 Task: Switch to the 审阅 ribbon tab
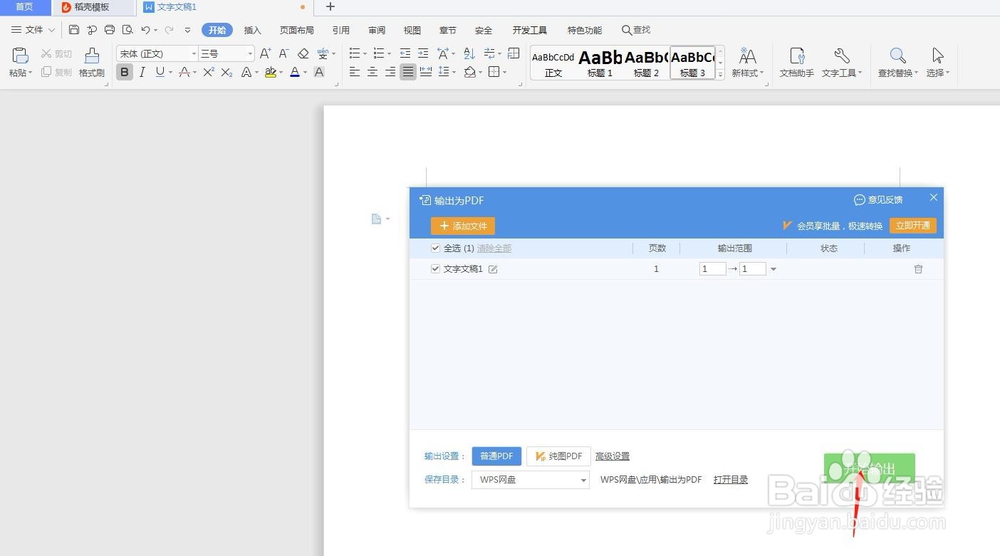point(376,30)
